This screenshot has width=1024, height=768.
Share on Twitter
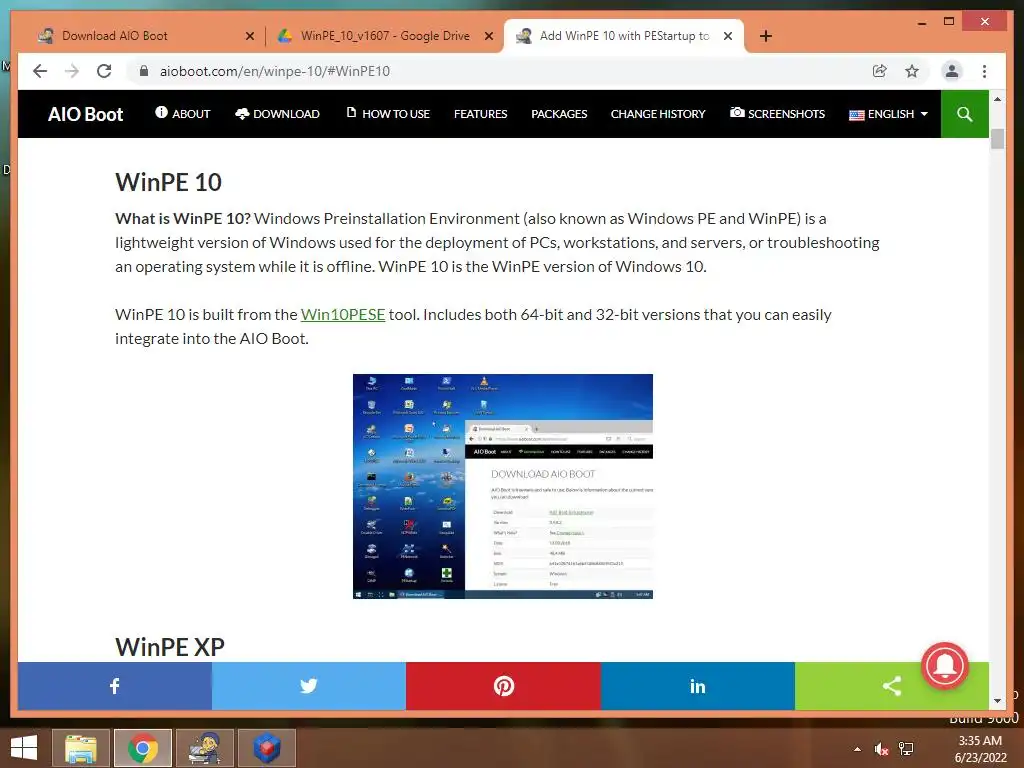pos(309,686)
